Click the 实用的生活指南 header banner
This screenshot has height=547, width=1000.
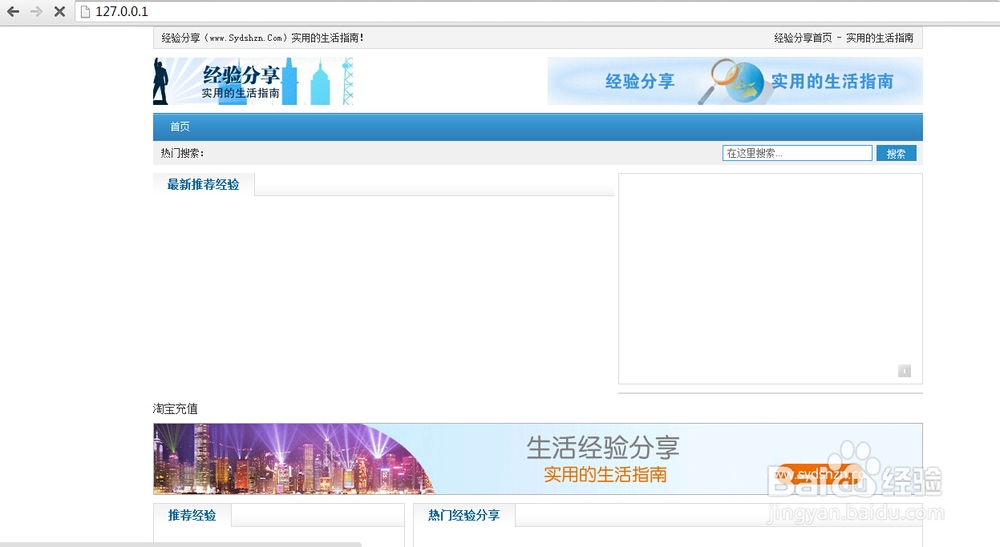735,81
